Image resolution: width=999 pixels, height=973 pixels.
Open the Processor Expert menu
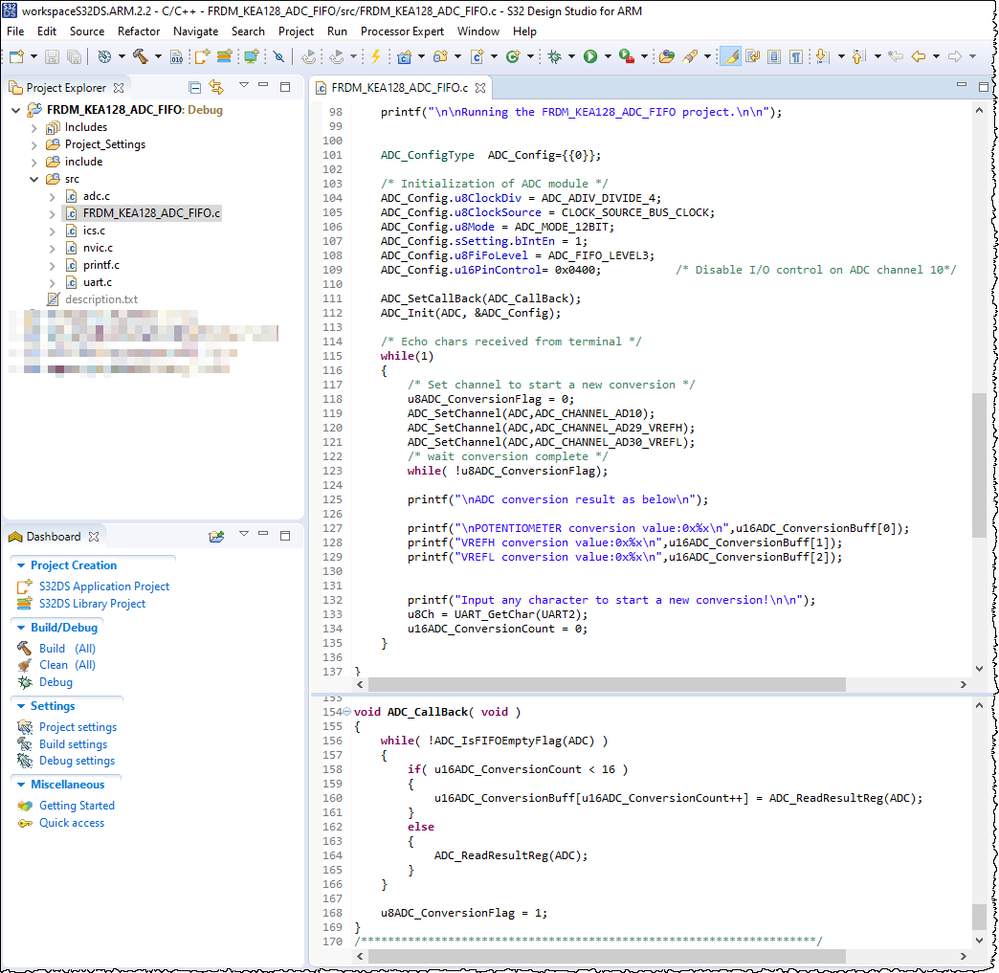(402, 31)
